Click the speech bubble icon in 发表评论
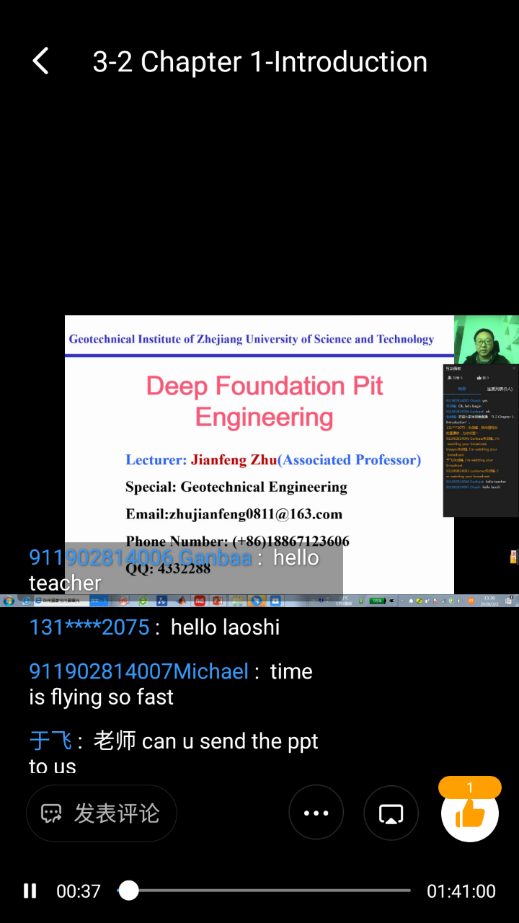 (x=51, y=814)
